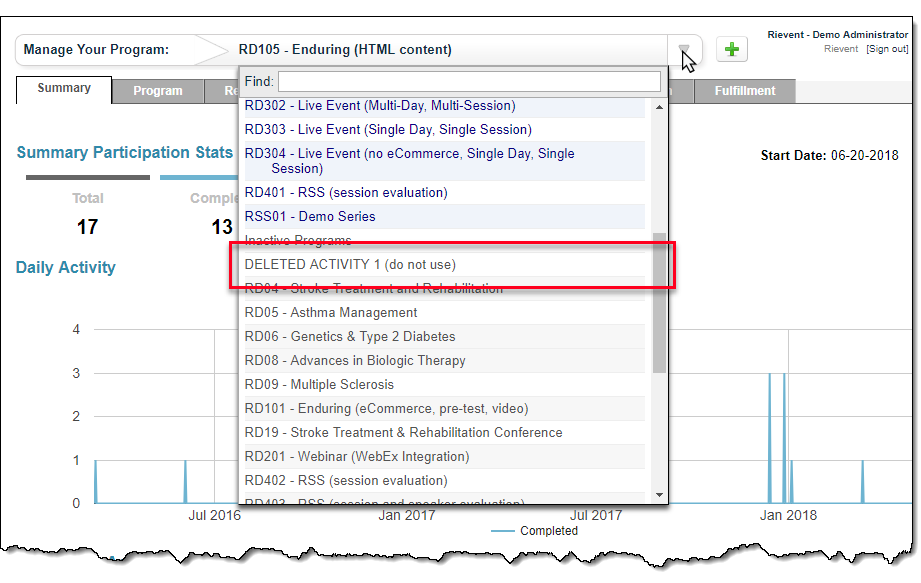Pick RSS01 - Demo Series program

tap(310, 217)
